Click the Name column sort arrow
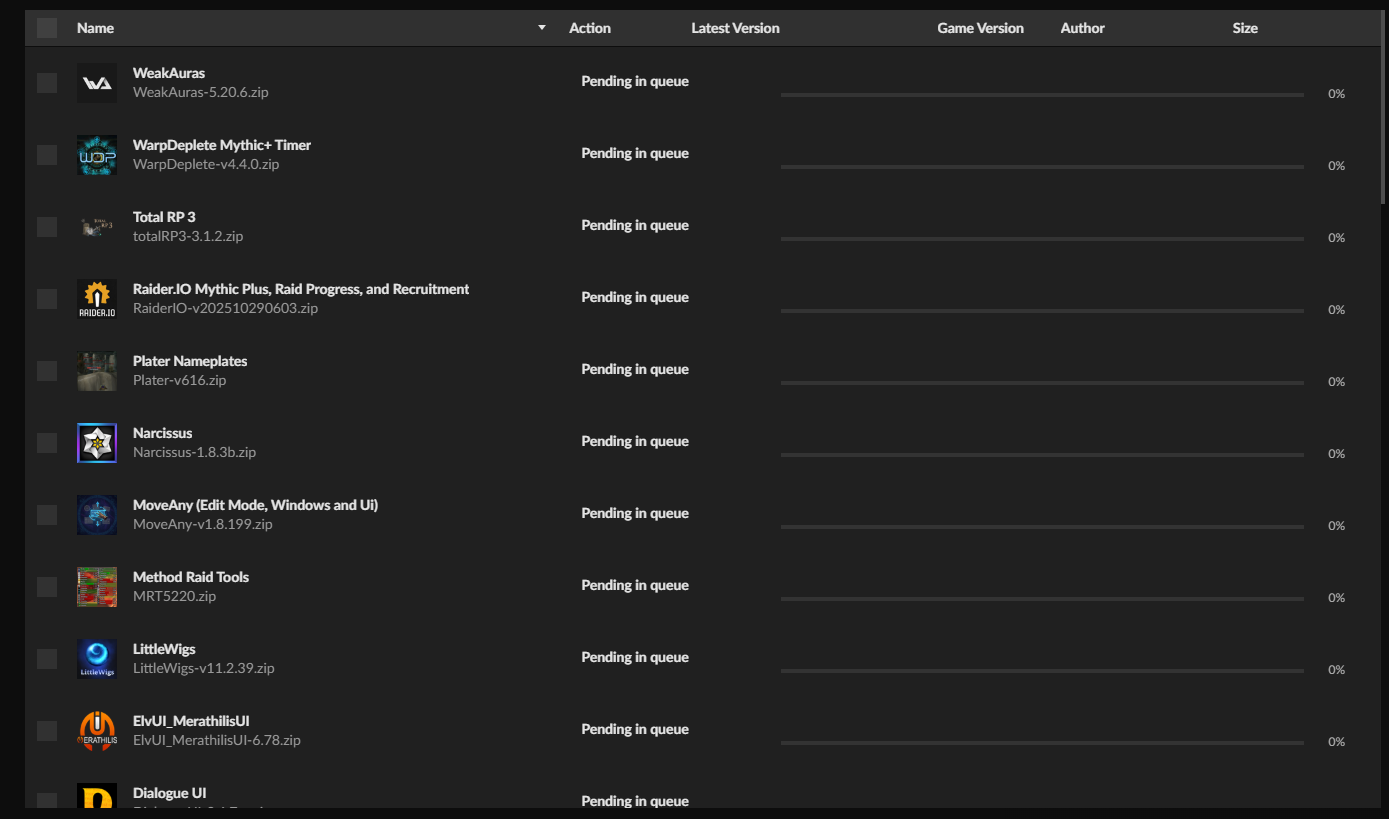 click(x=542, y=28)
